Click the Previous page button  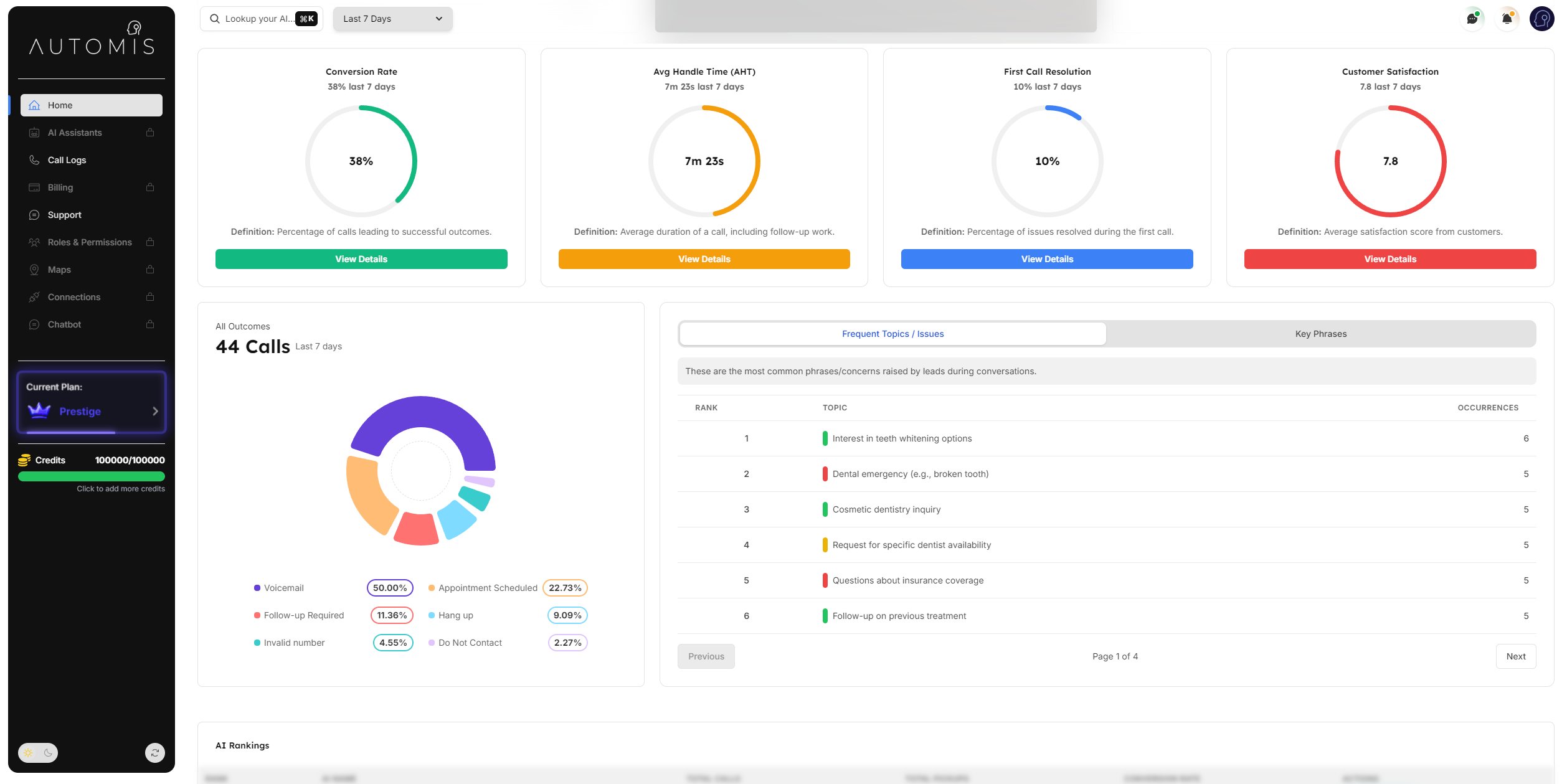click(706, 656)
